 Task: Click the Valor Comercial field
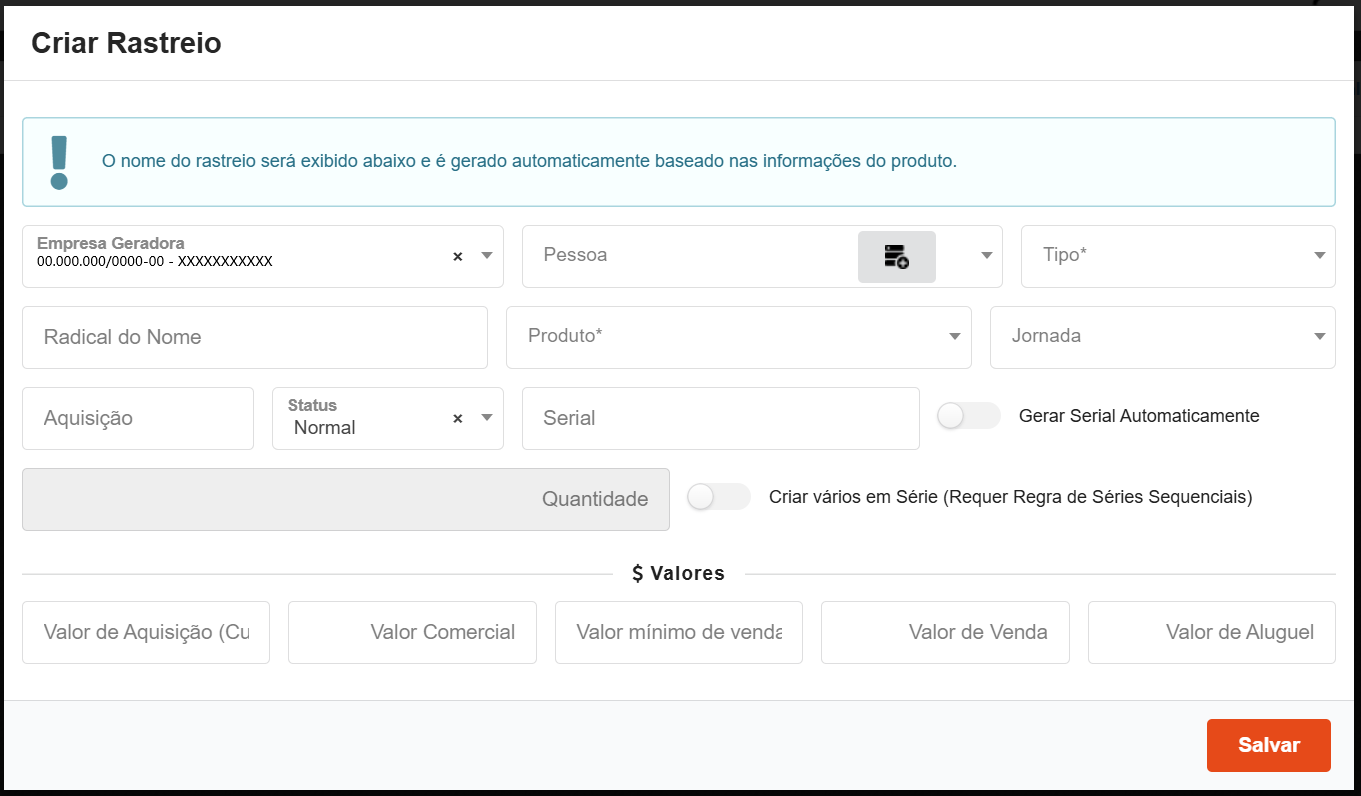pyautogui.click(x=412, y=632)
